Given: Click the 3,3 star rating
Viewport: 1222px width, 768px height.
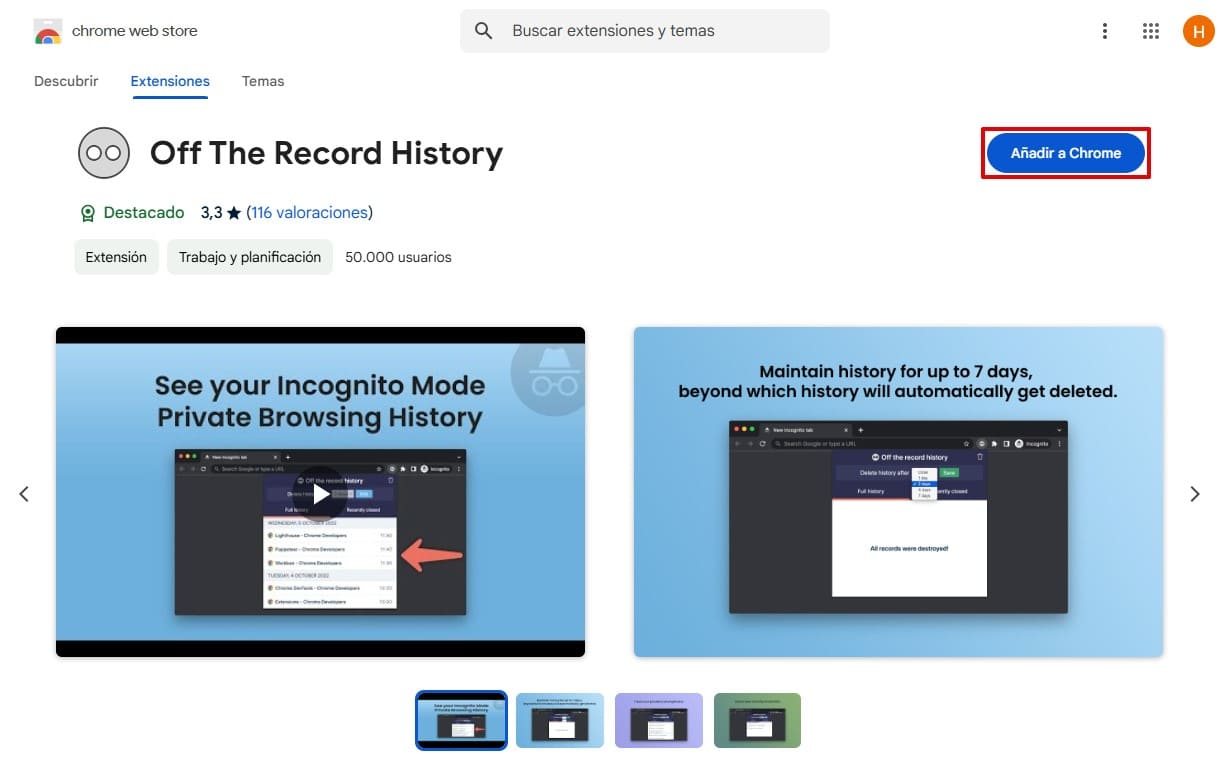Looking at the screenshot, I should (x=221, y=212).
